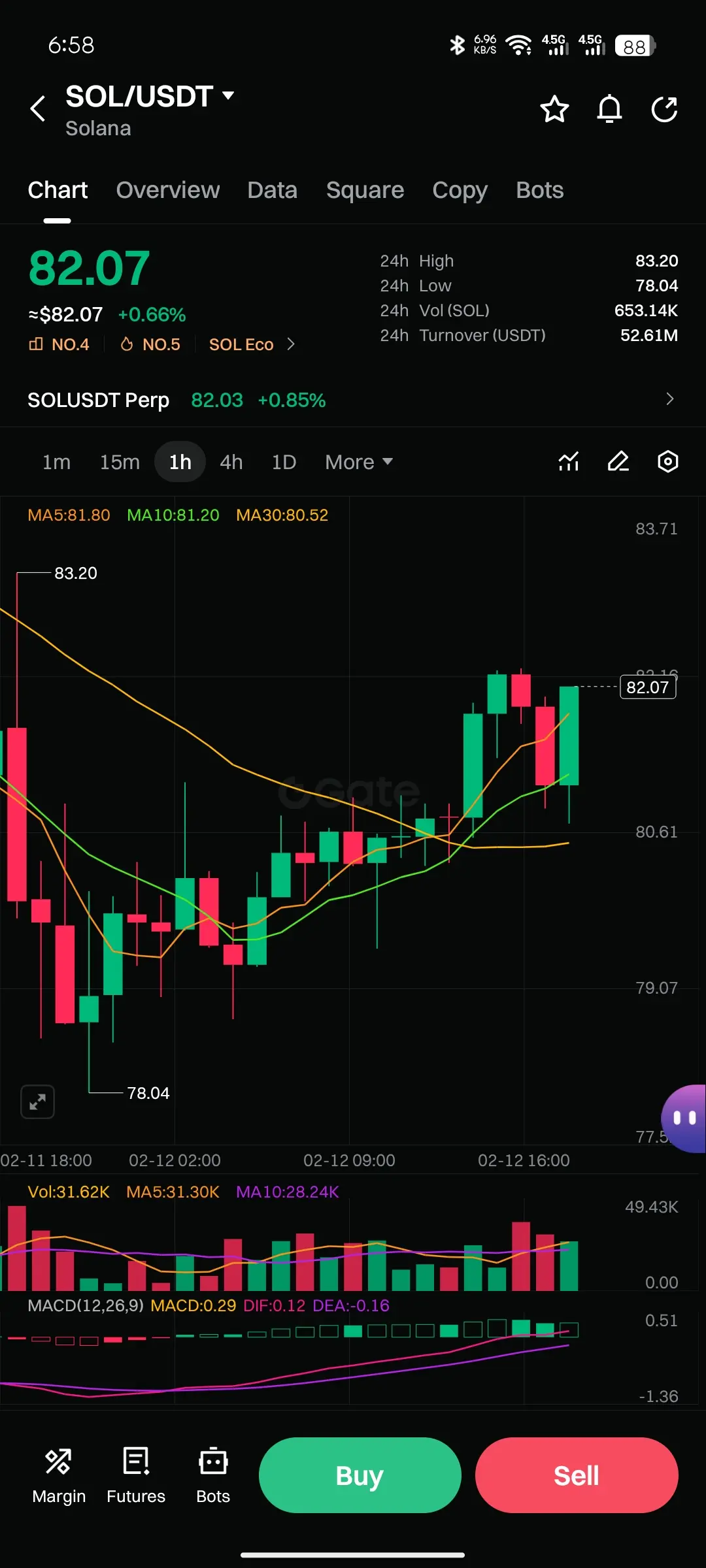Open price alert bell icon
The image size is (706, 1568).
(x=609, y=109)
